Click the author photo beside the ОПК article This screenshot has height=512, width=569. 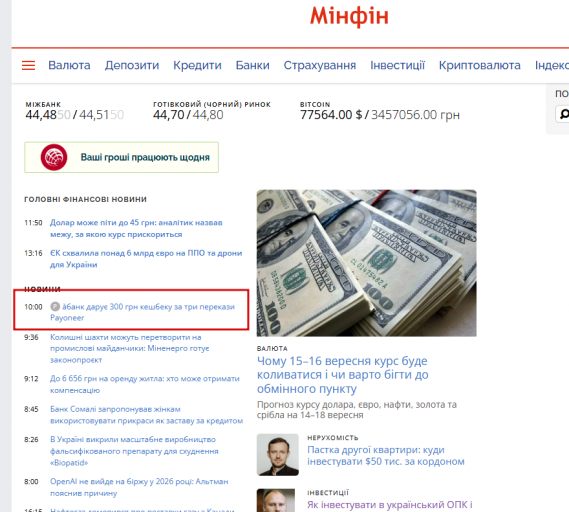click(x=276, y=500)
